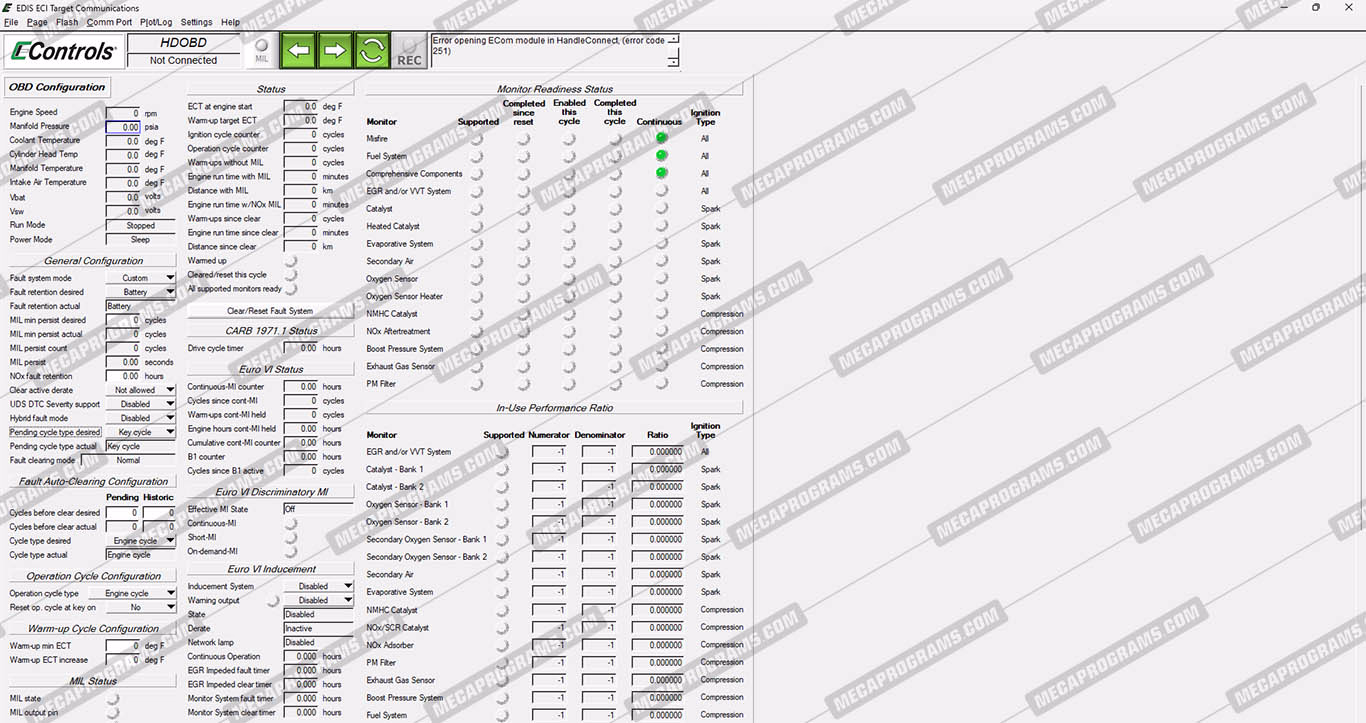Click the green left arrow previous page button
This screenshot has height=723, width=1366.
(298, 50)
